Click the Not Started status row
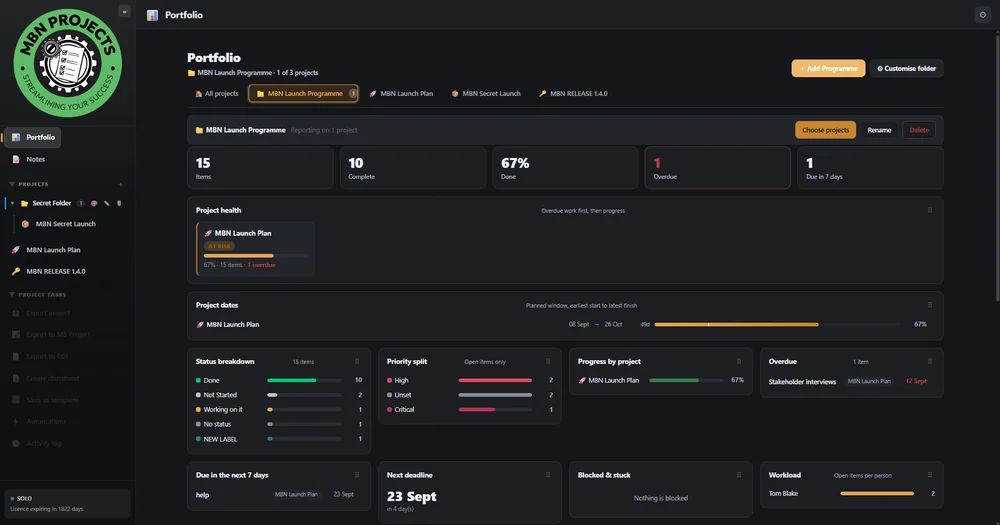Screen dimensions: 1000x525 [x=279, y=395]
